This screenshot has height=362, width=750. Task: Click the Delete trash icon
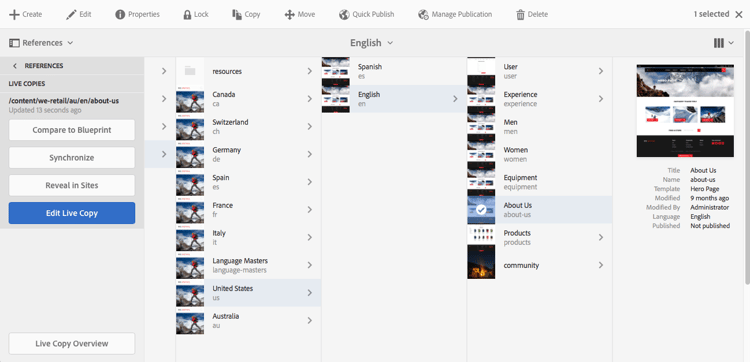[520, 15]
